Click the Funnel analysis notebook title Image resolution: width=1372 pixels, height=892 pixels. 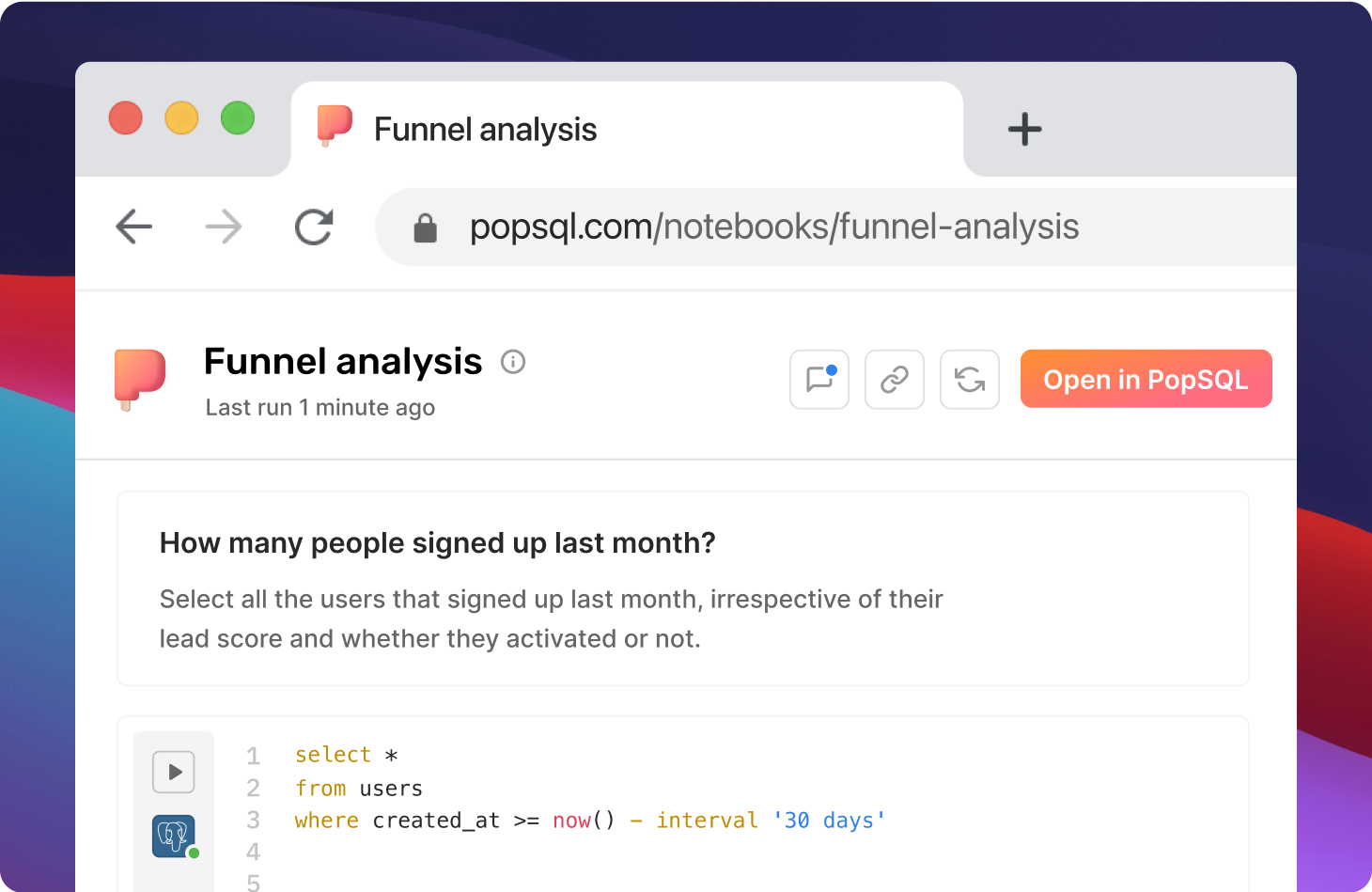(x=343, y=362)
